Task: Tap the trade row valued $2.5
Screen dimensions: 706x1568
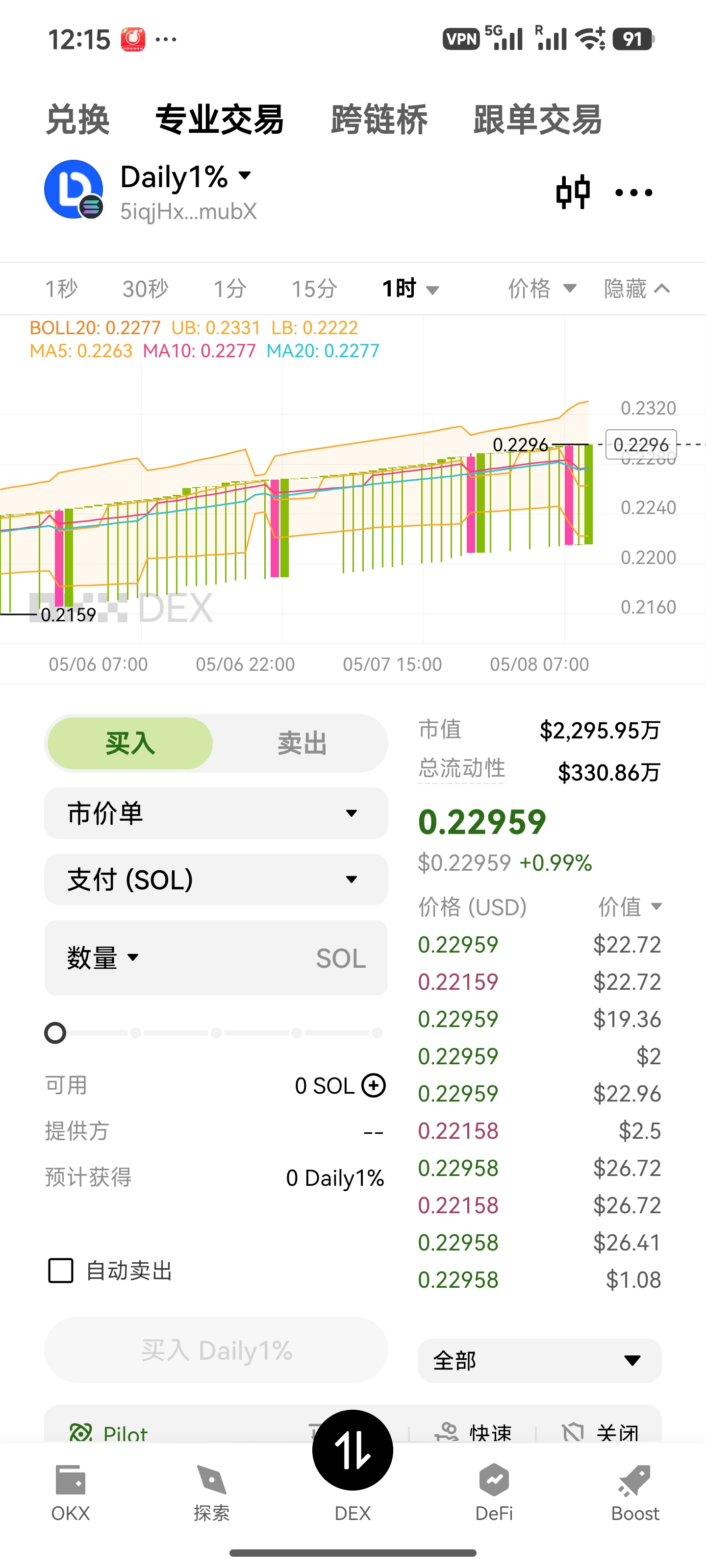Action: [x=539, y=1130]
